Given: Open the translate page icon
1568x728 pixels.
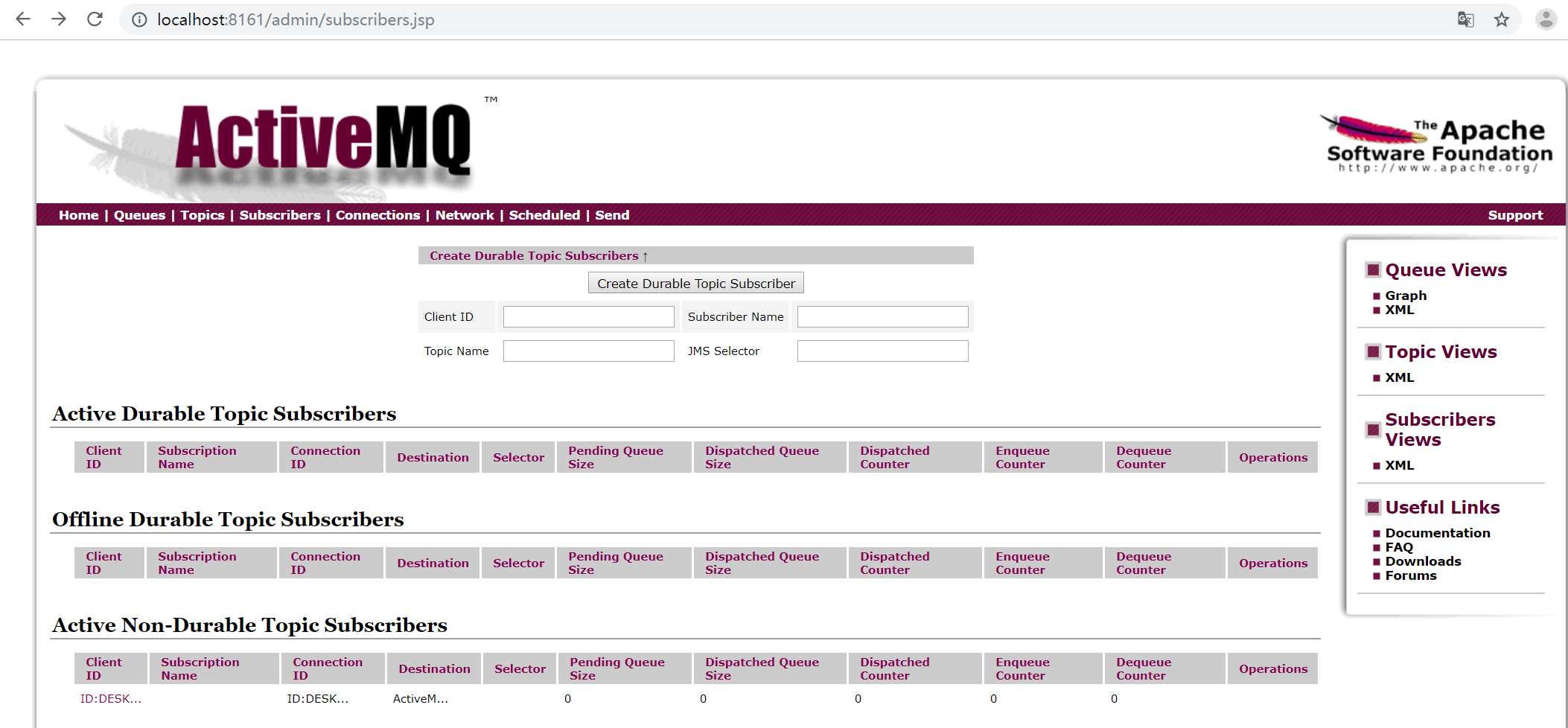Looking at the screenshot, I should click(1465, 19).
